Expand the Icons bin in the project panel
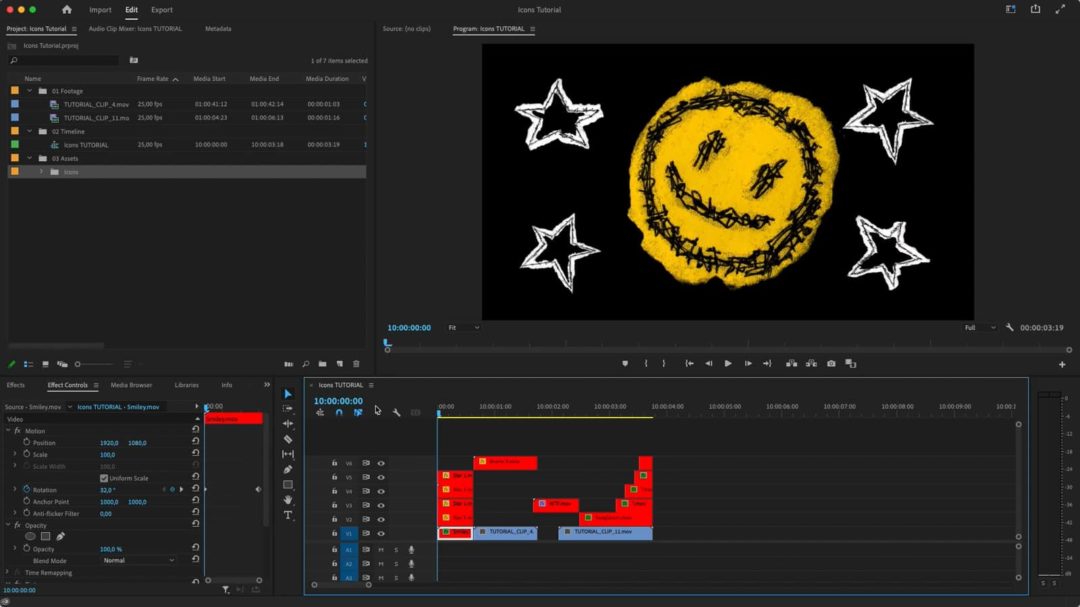This screenshot has height=607, width=1080. (x=41, y=172)
